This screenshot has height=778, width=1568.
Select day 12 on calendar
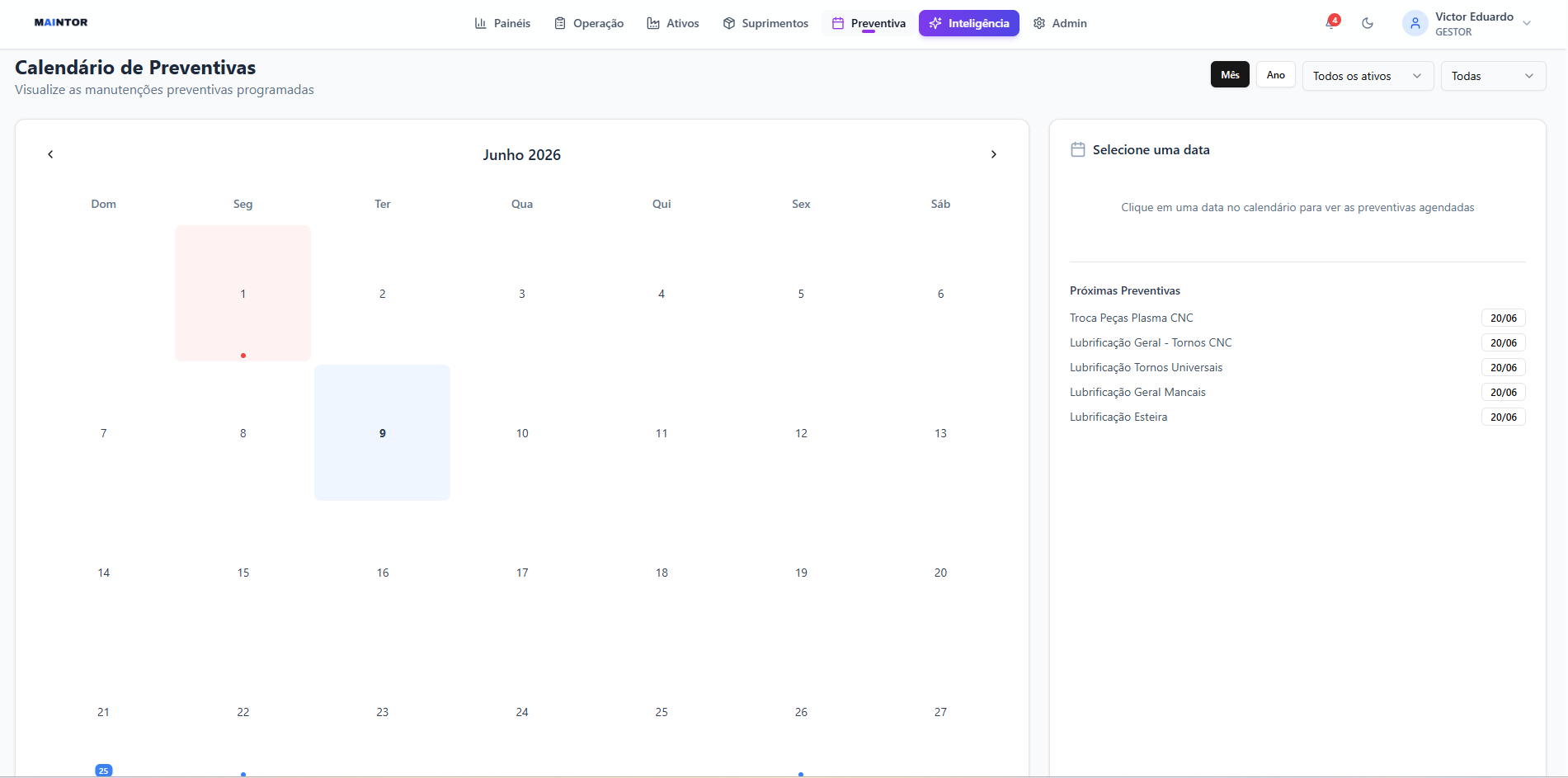click(801, 433)
